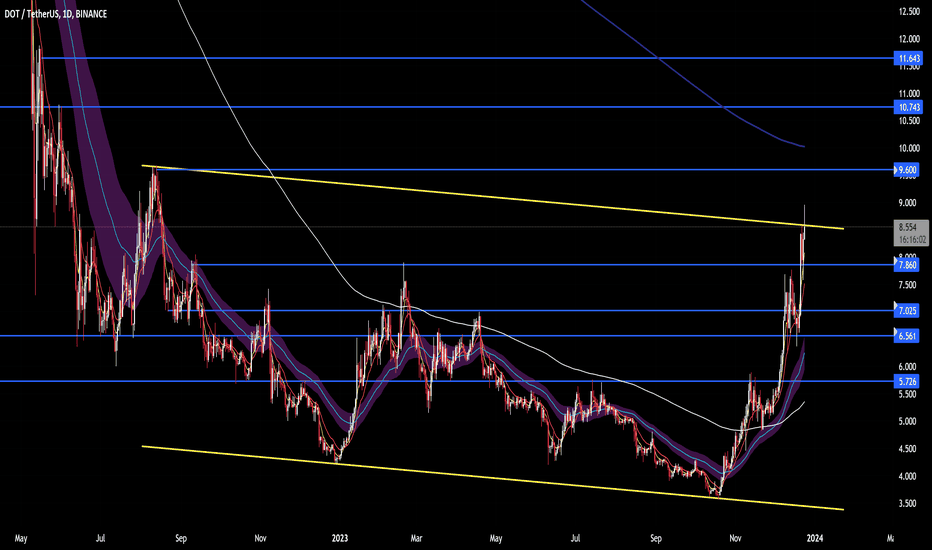This screenshot has height=550, width=932.
Task: Click the 7.025 price level label
Action: pos(908,310)
